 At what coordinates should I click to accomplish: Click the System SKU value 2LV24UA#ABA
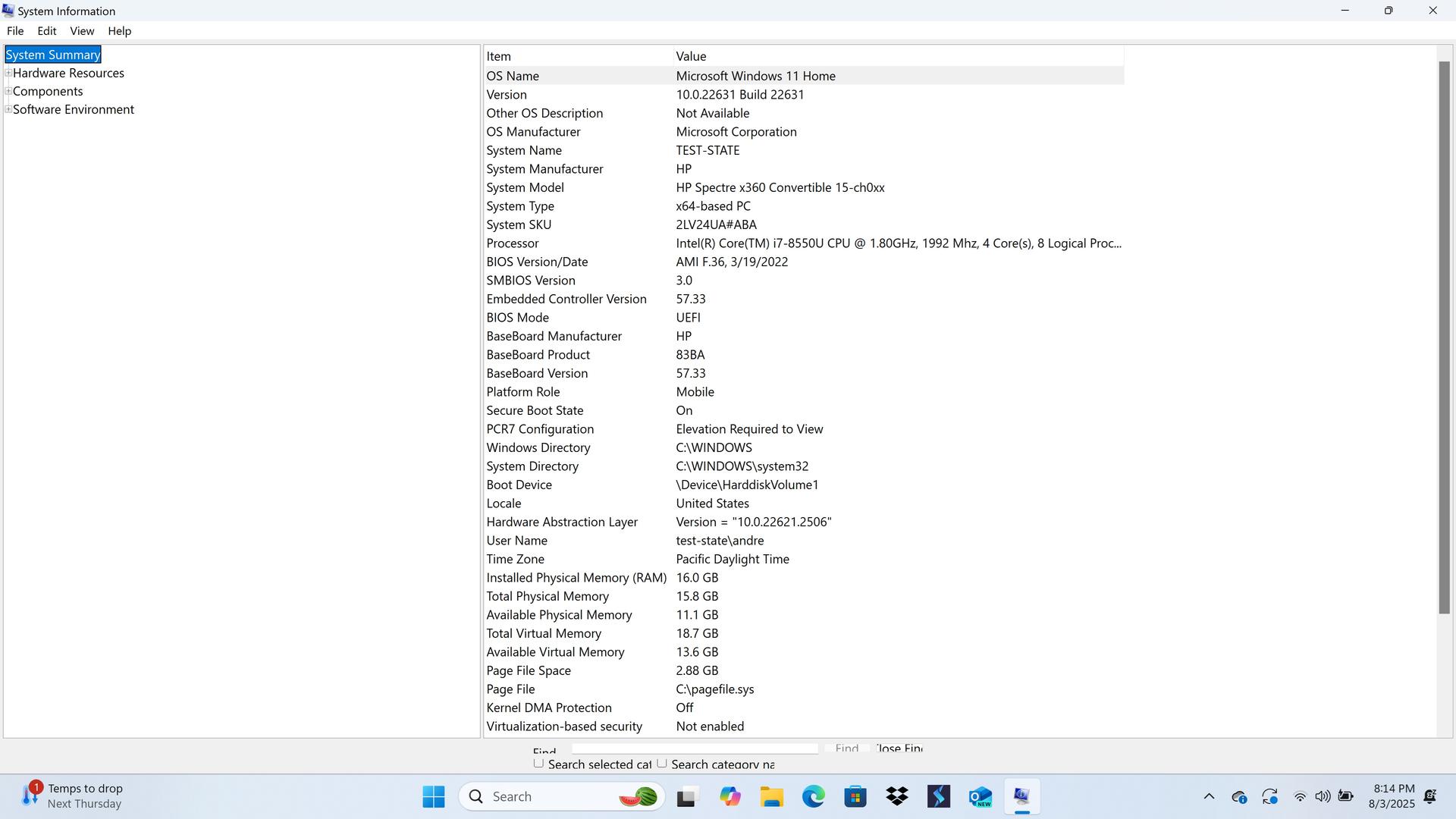tap(716, 224)
